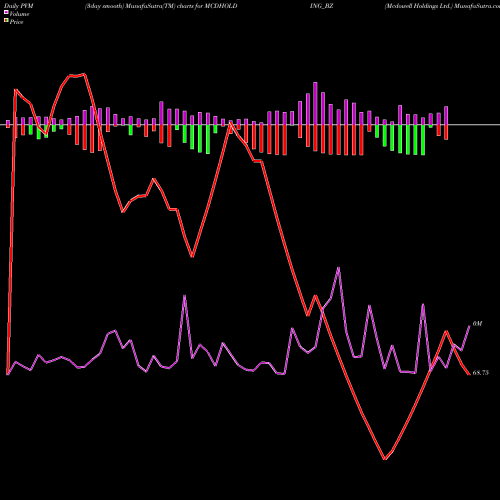This screenshot has height=500, width=500.
Task: Click the (3day smooth) header text
Action: [x=105, y=6]
